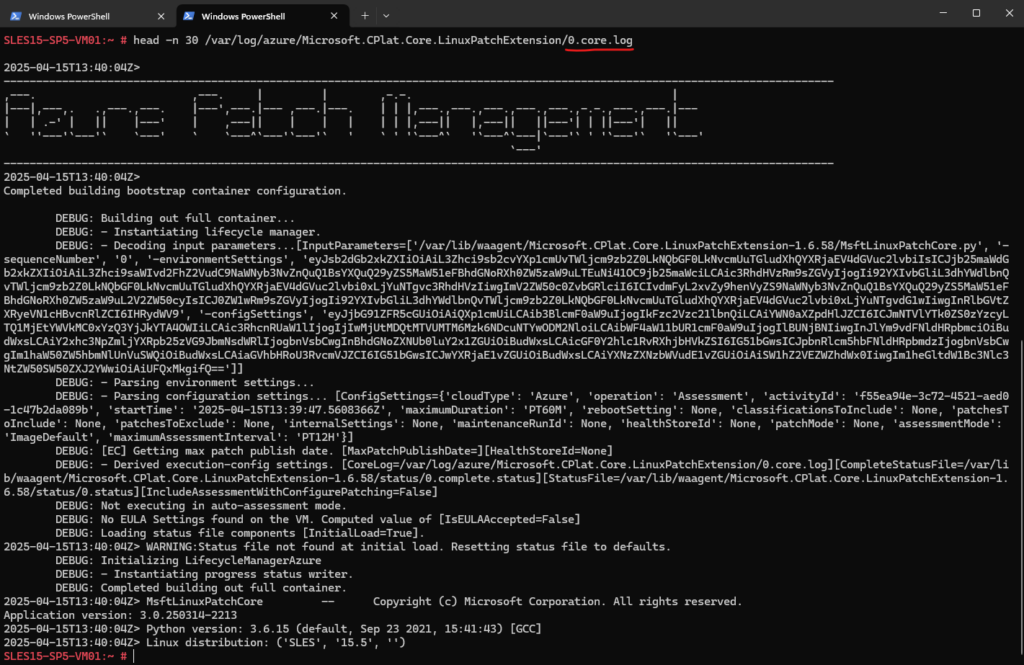Click 'Instantiating progress status writer.' line
This screenshot has height=665, width=1024.
point(204,574)
